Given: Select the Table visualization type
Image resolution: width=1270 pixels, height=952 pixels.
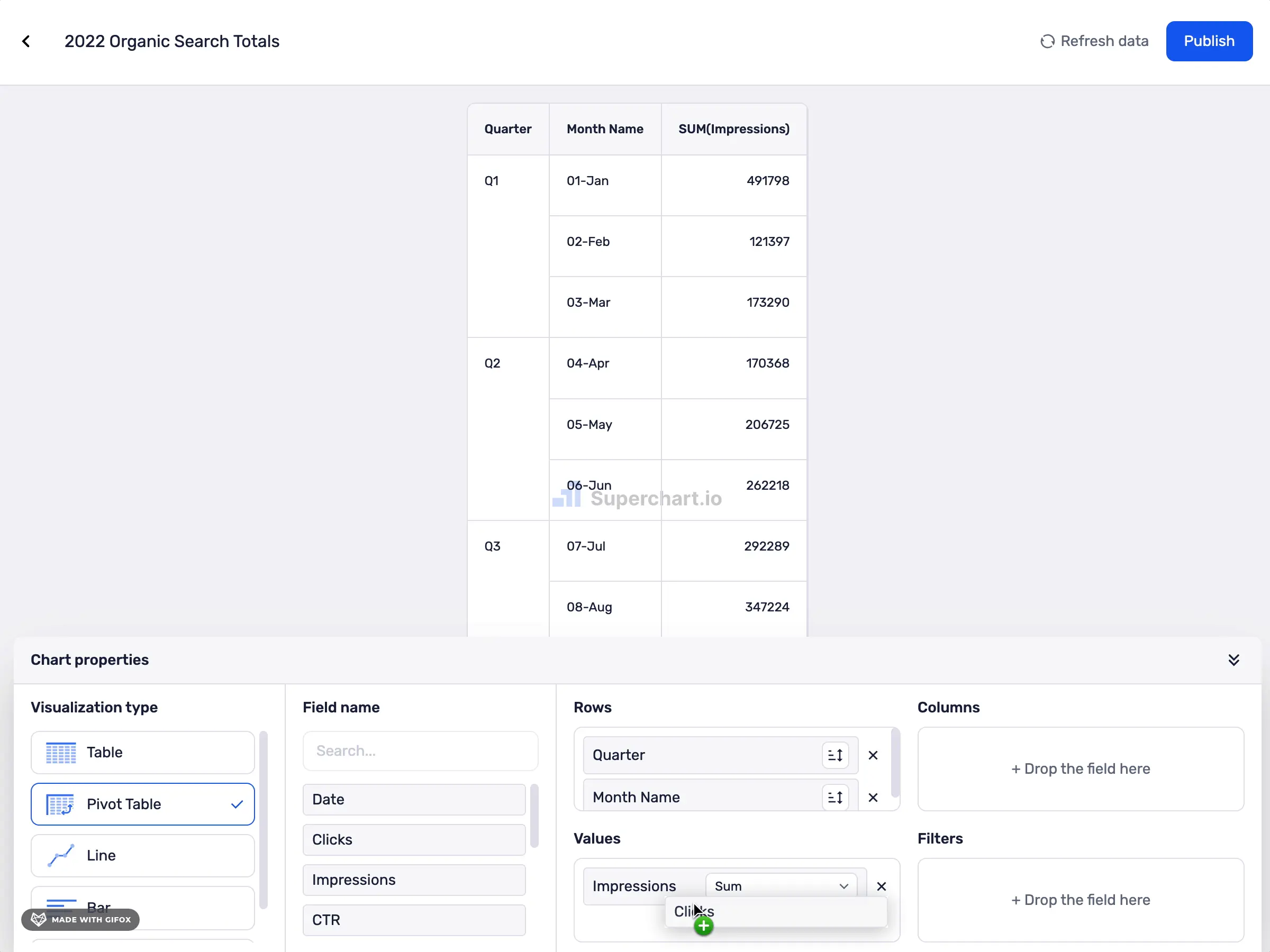Looking at the screenshot, I should [142, 752].
